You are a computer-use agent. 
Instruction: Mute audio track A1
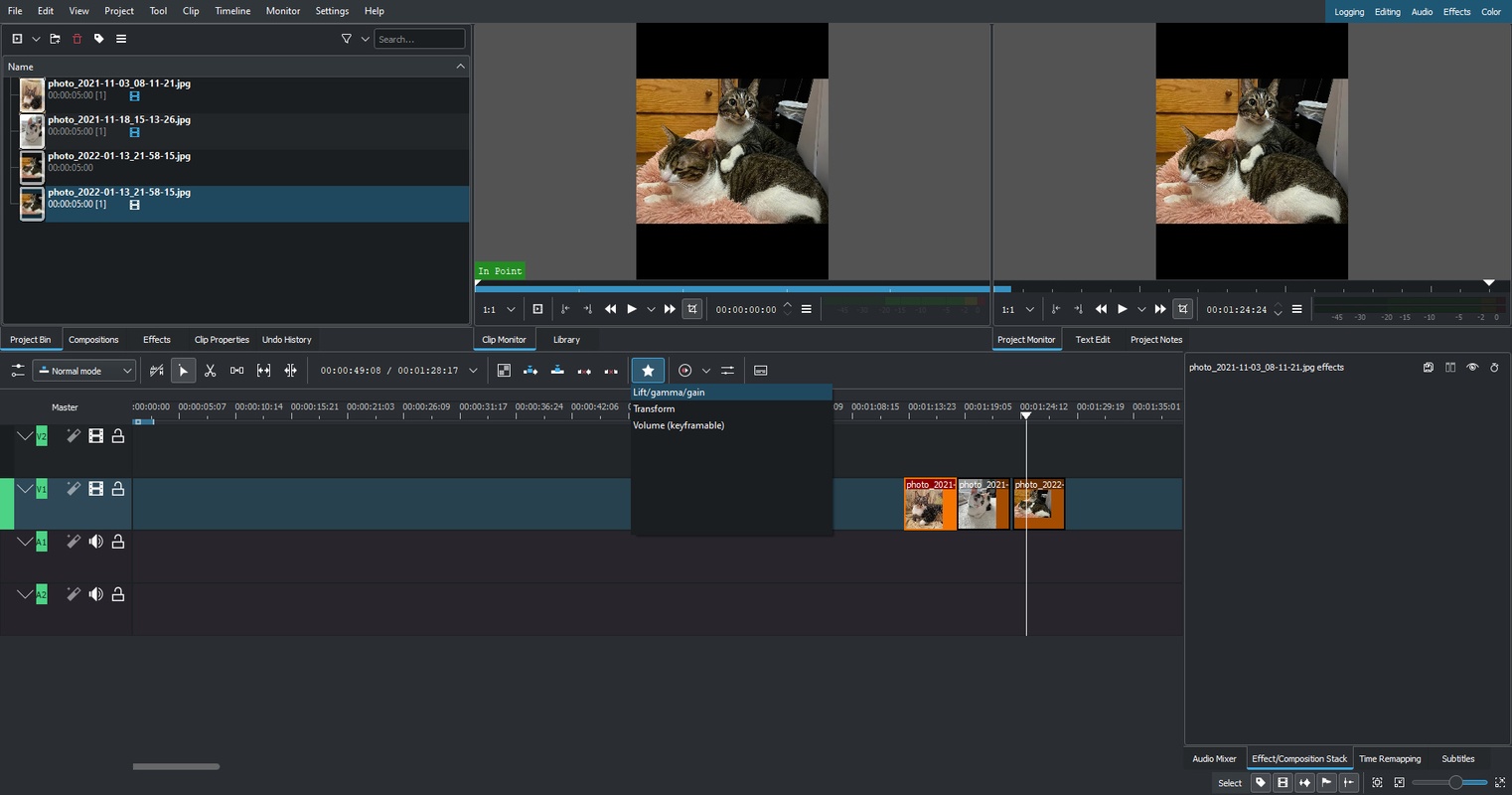[x=95, y=542]
